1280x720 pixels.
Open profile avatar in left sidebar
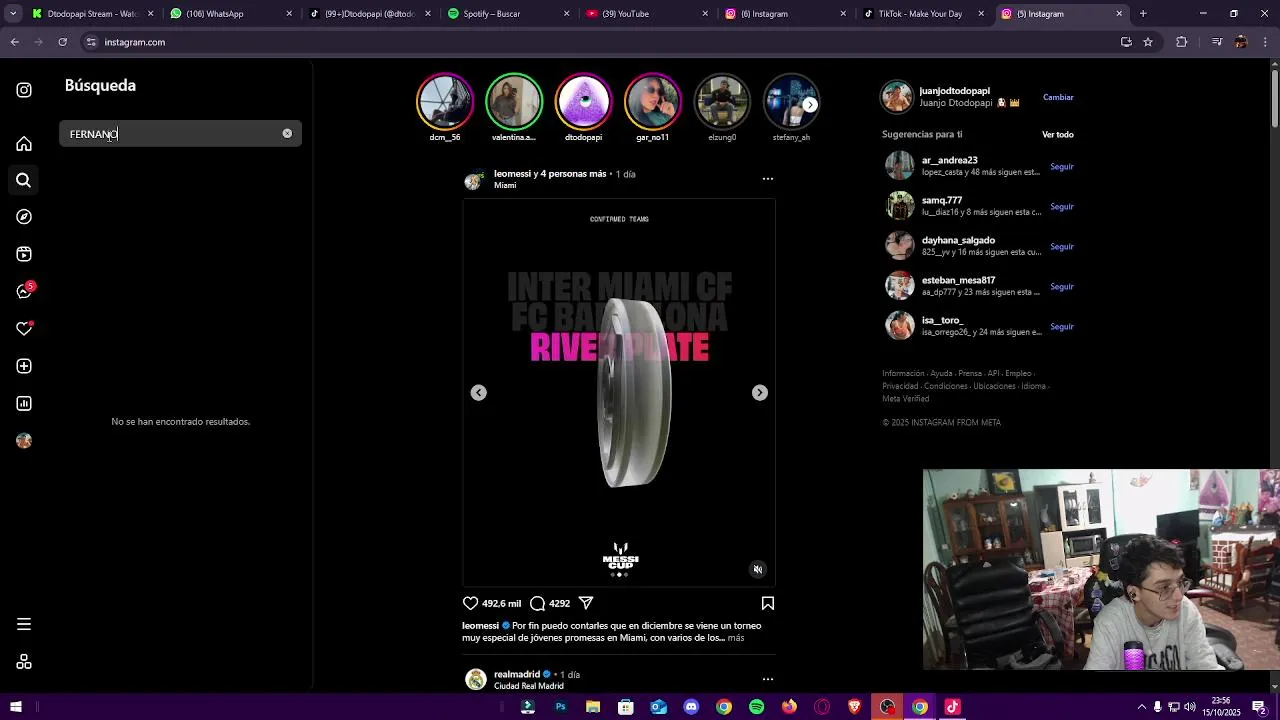pyautogui.click(x=24, y=441)
